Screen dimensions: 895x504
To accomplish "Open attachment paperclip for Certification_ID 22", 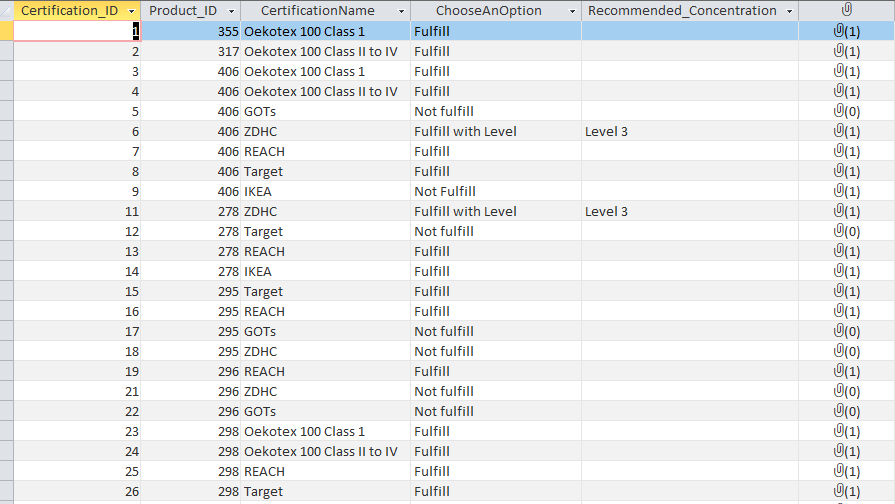I will tap(838, 410).
